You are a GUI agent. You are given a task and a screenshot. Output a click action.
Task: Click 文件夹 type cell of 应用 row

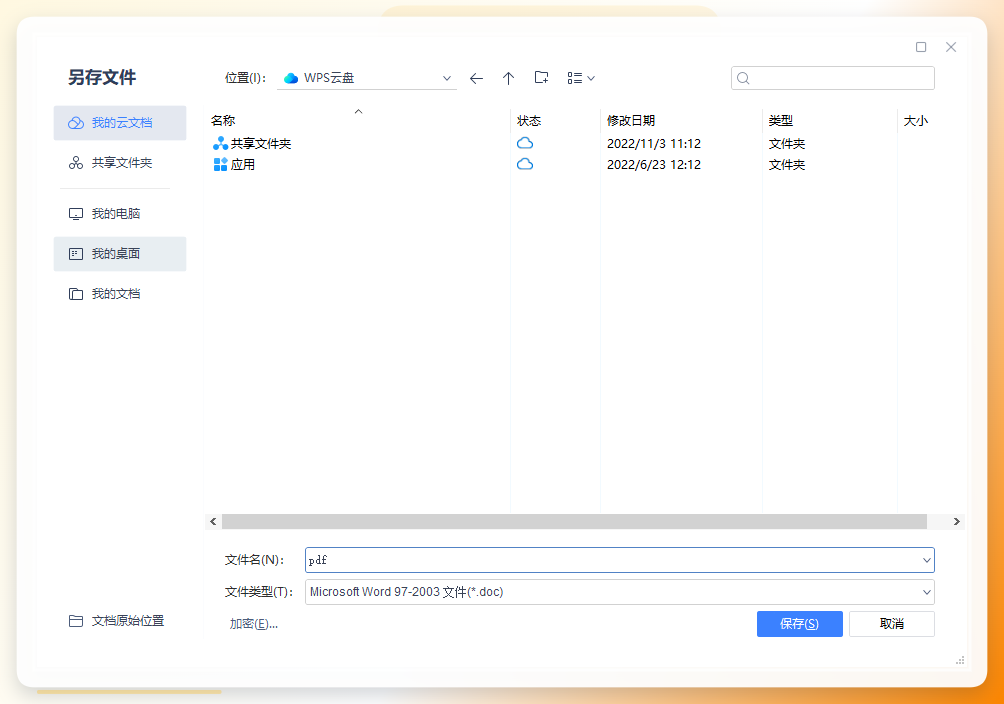point(787,165)
